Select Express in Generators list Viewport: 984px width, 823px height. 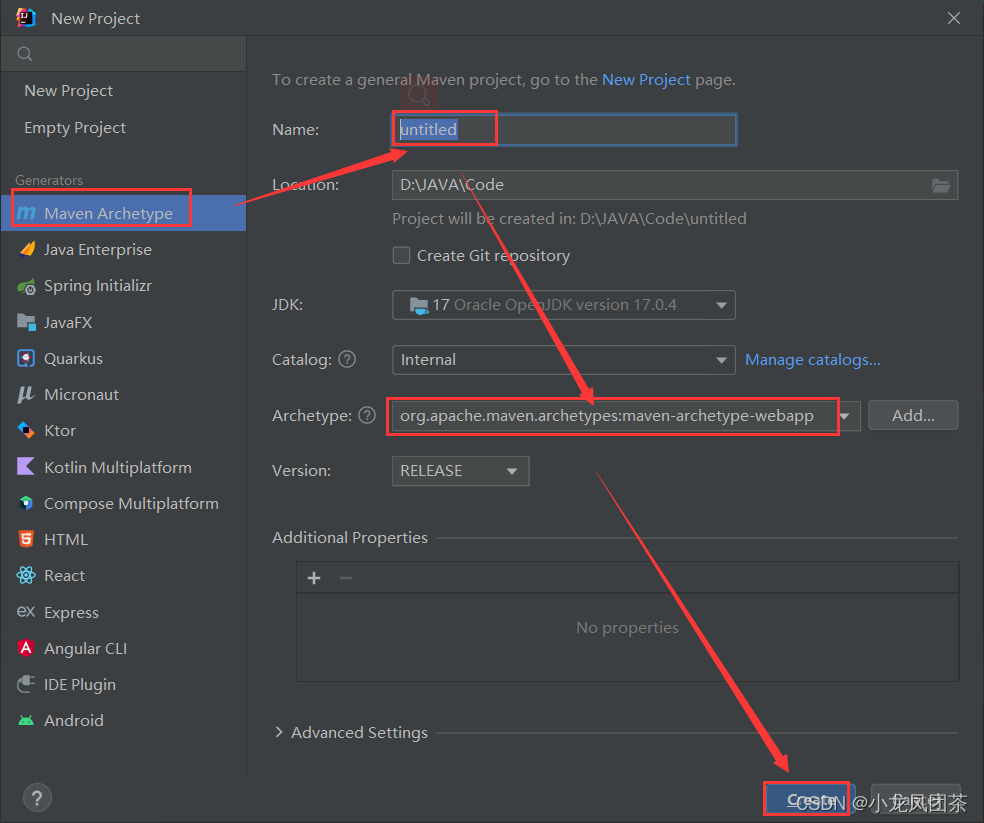coord(124,612)
